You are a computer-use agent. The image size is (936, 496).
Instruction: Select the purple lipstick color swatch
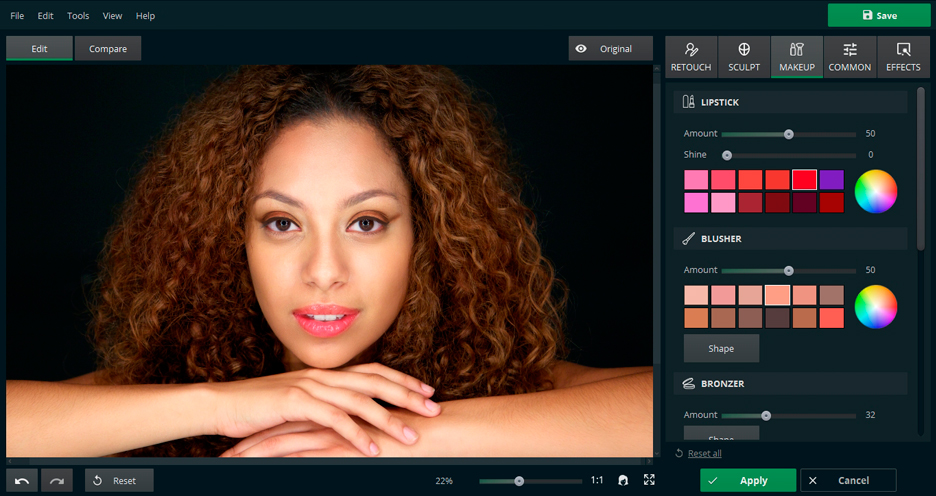[832, 180]
